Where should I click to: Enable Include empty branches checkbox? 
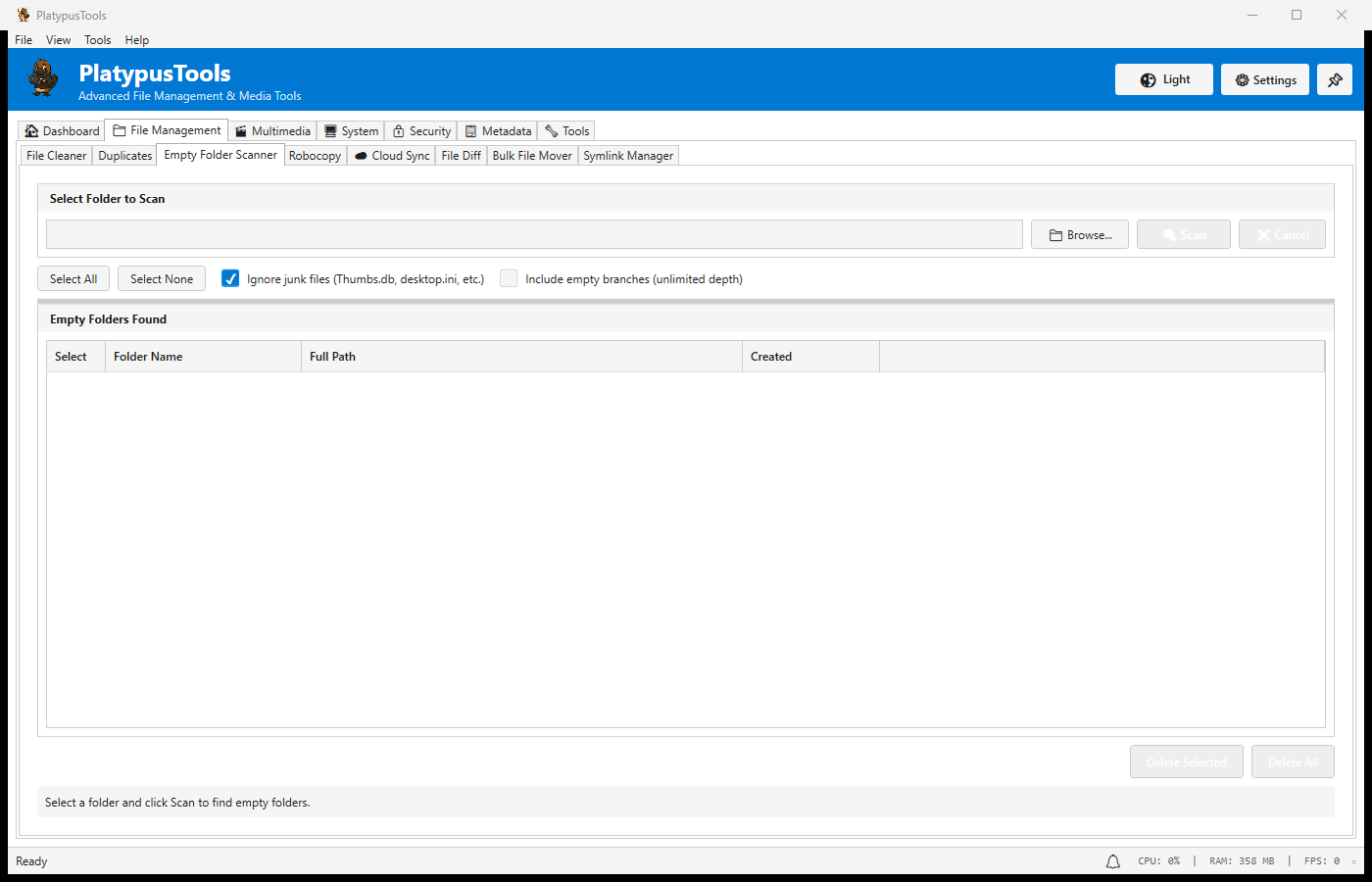509,278
